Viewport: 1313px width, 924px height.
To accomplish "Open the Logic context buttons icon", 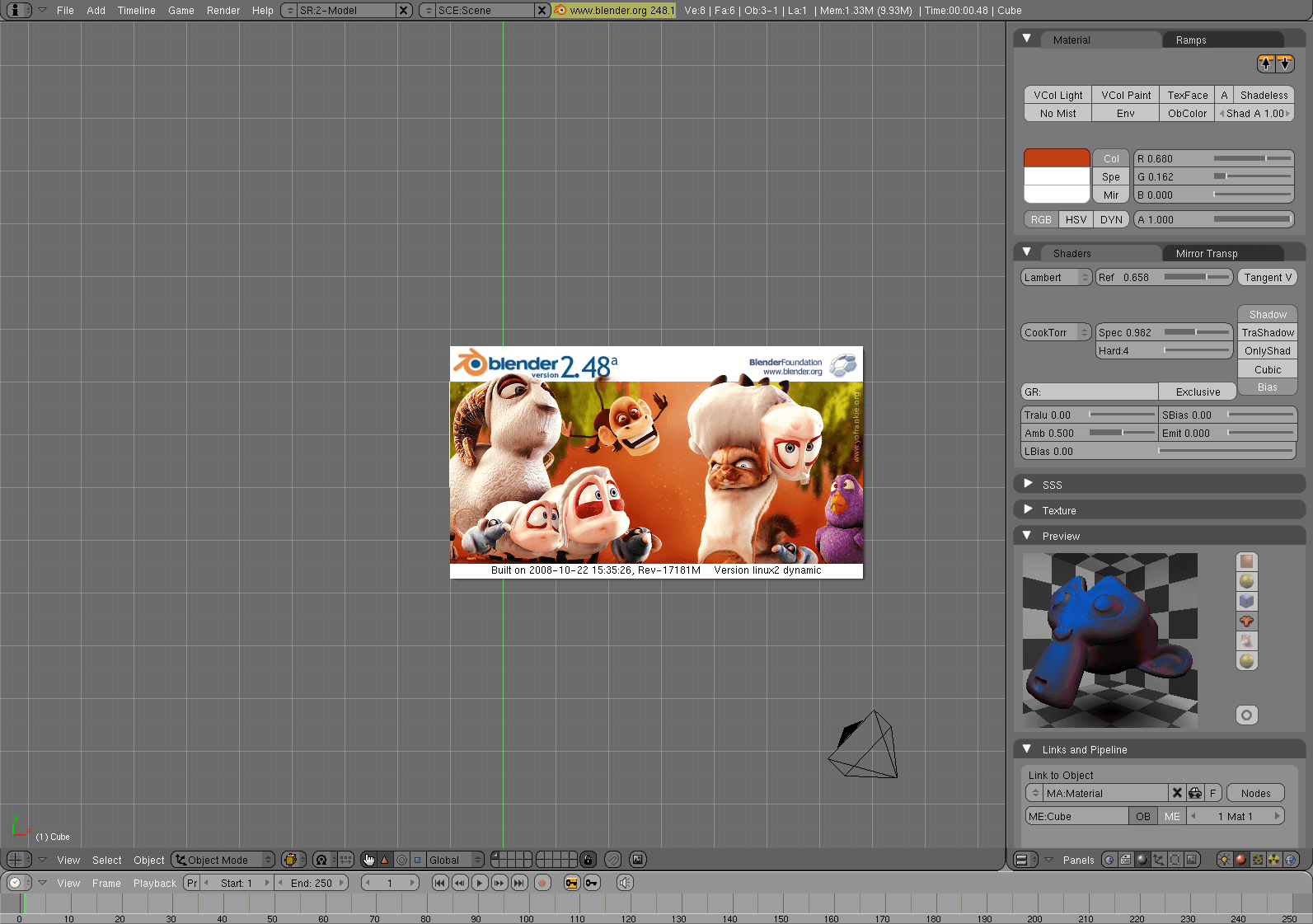I will 1109,860.
